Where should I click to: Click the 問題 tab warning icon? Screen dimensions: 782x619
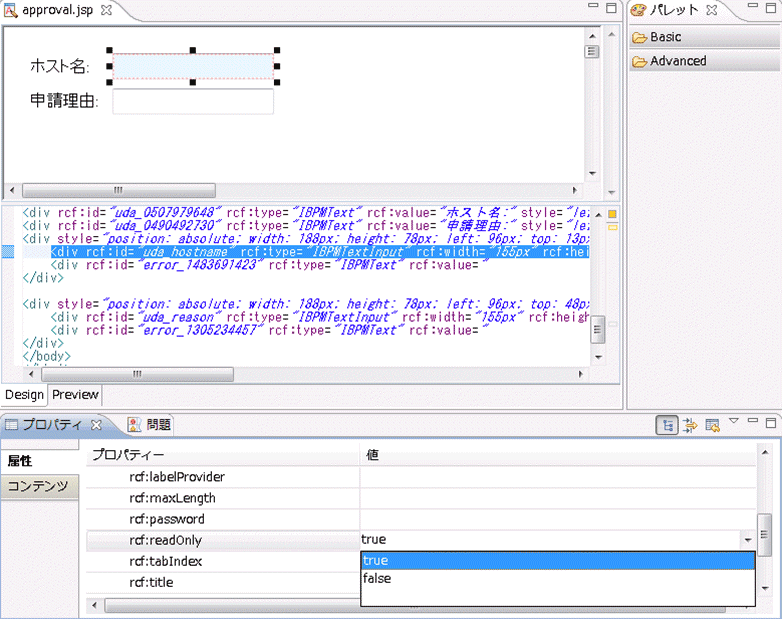click(134, 424)
